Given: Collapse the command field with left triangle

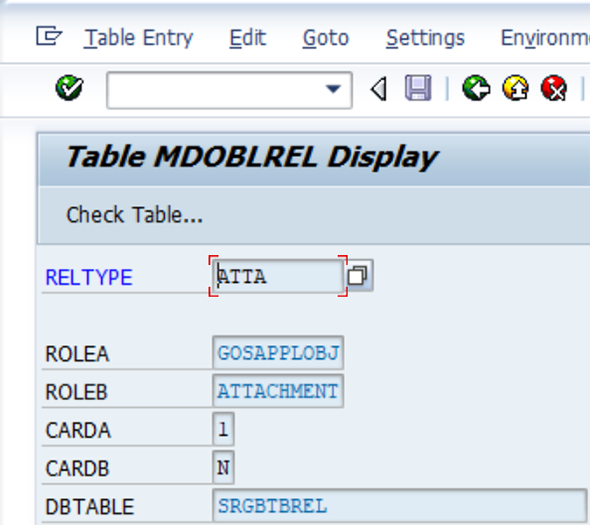Looking at the screenshot, I should pos(379,89).
